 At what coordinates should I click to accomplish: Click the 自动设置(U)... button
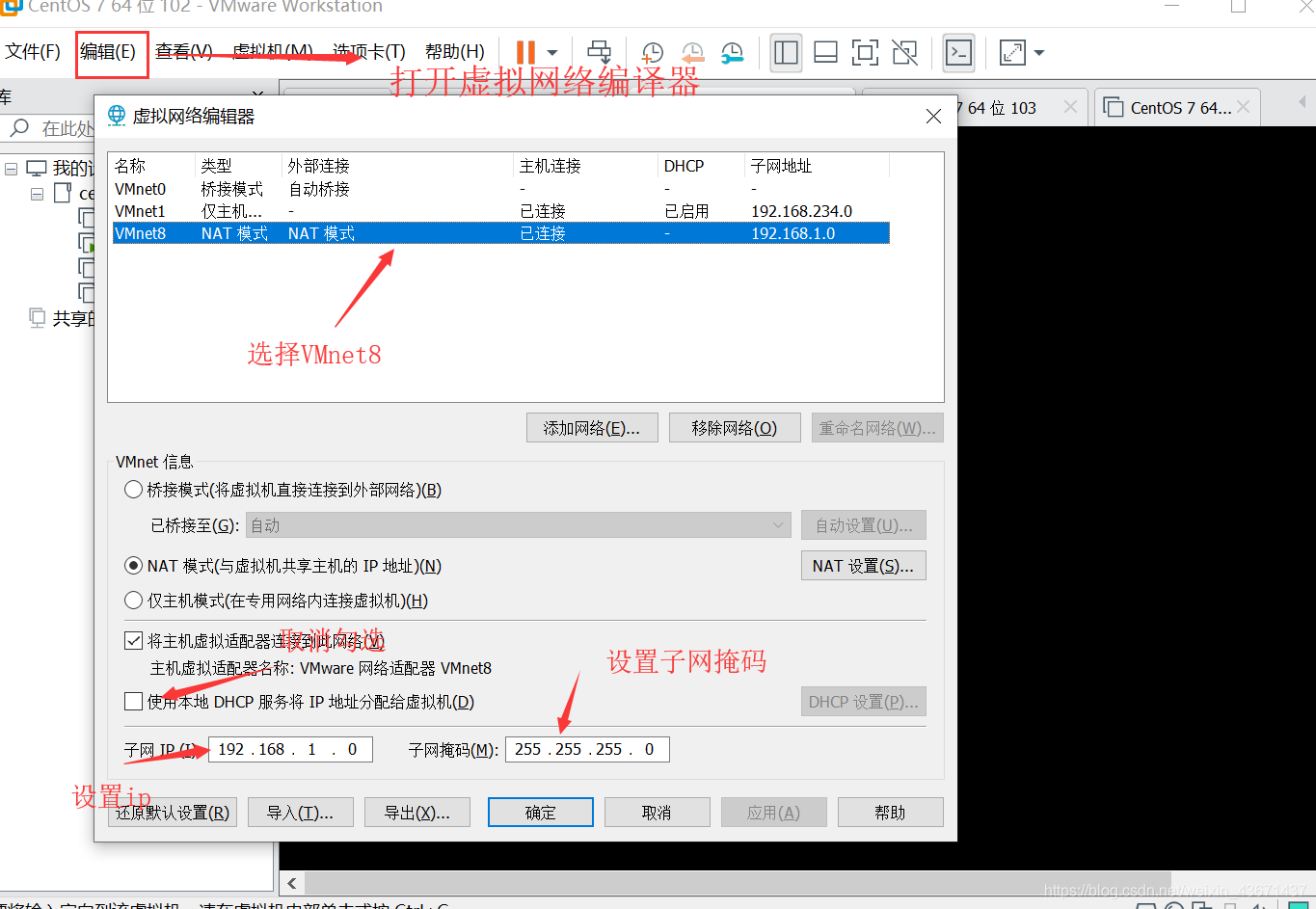click(x=864, y=525)
